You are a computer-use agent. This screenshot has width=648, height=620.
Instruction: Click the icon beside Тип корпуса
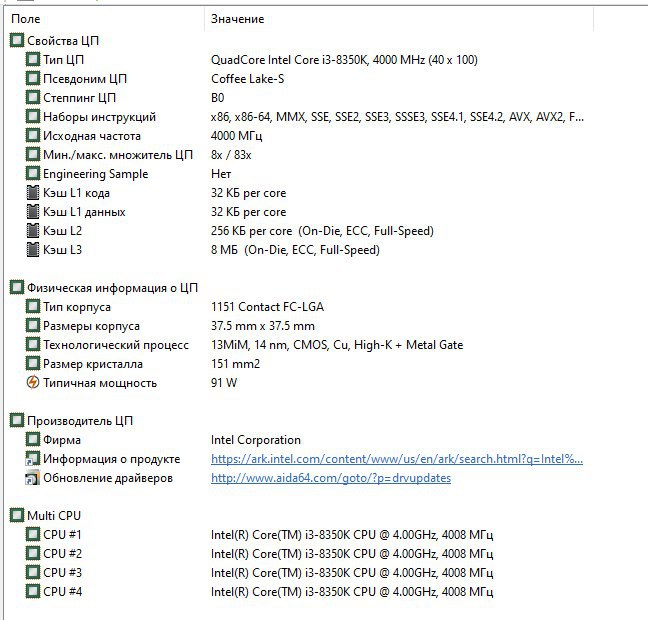33,307
